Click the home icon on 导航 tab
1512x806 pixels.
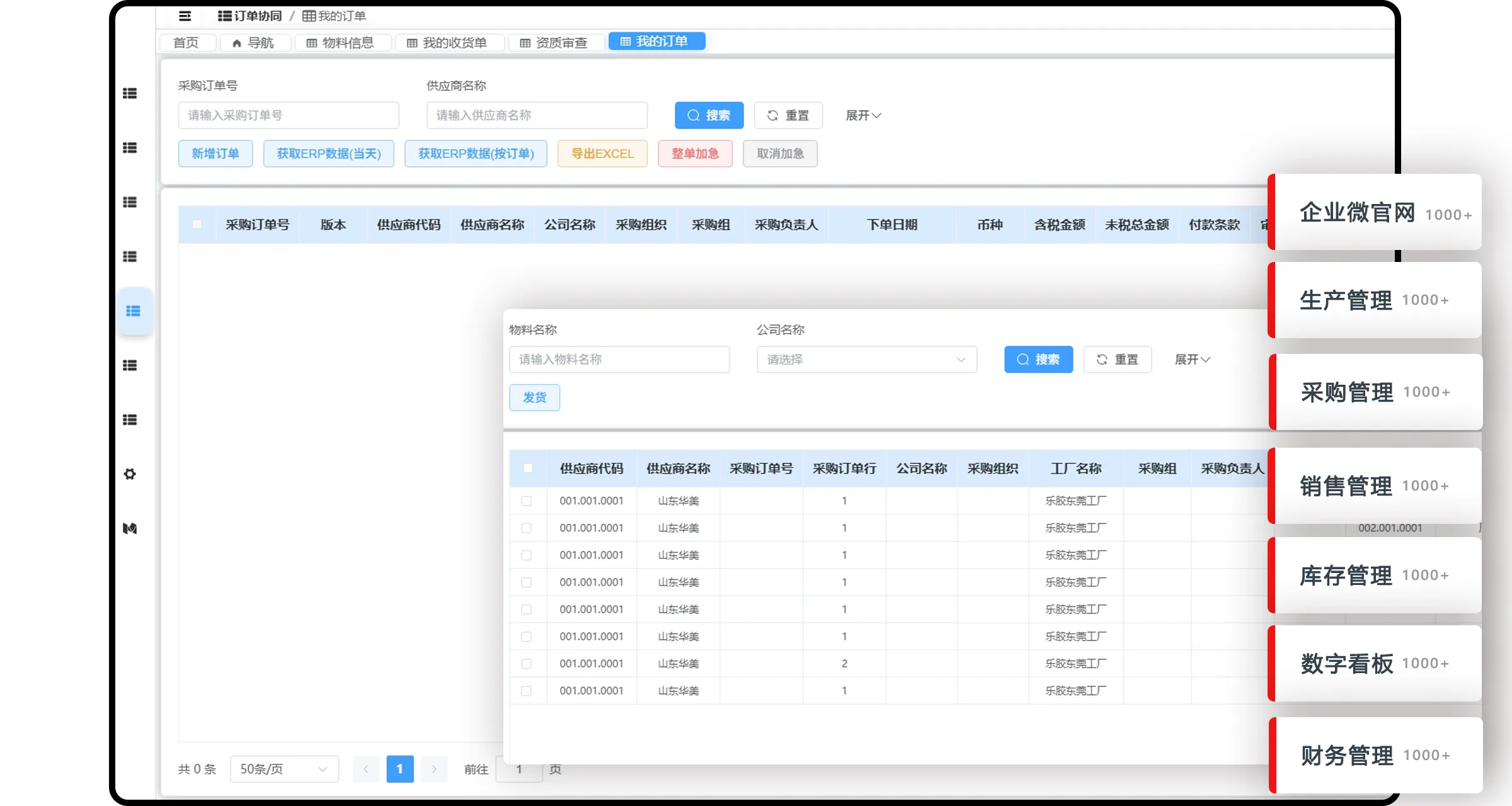pos(237,43)
